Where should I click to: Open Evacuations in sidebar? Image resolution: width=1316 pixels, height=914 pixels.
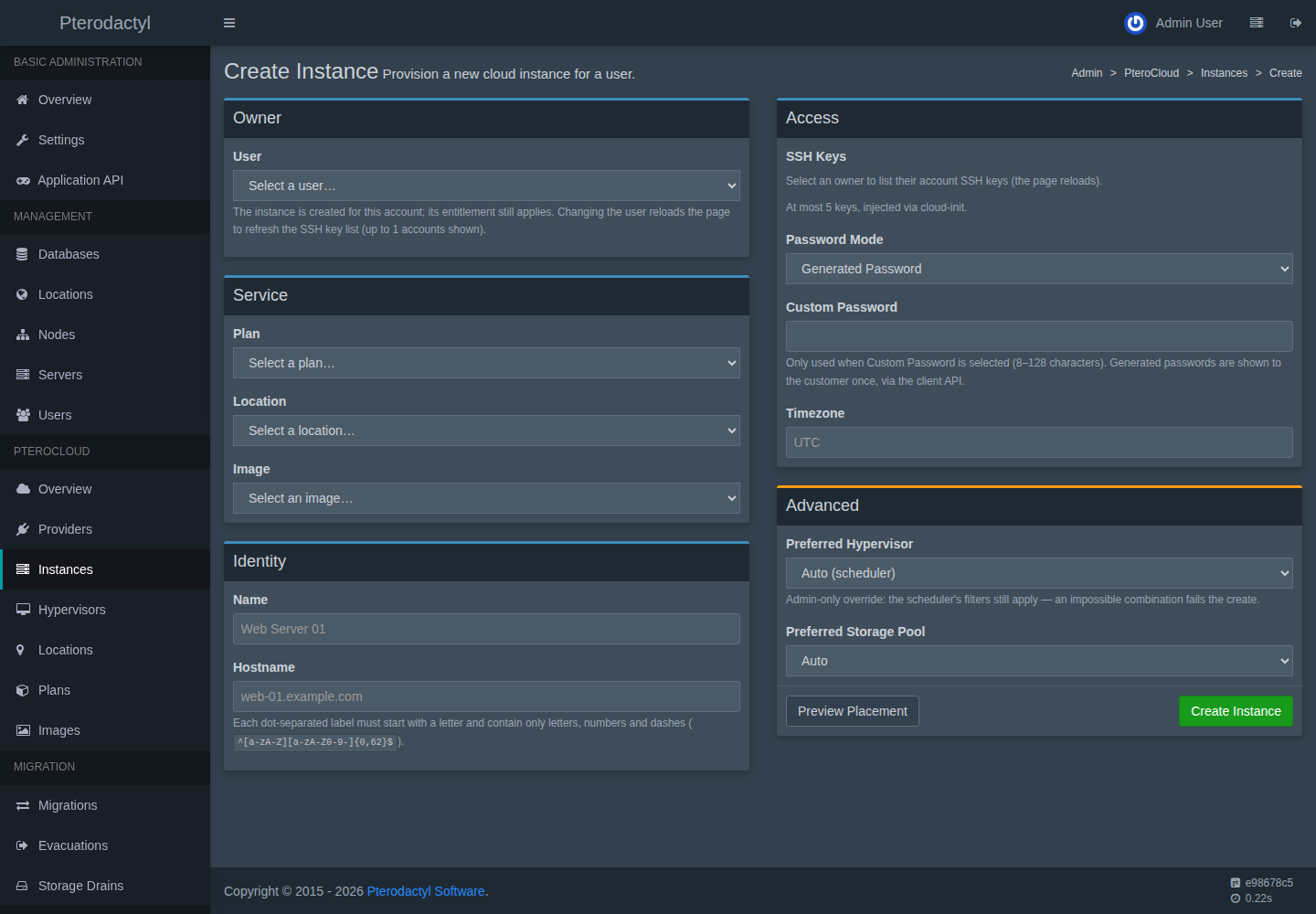pyautogui.click(x=105, y=845)
